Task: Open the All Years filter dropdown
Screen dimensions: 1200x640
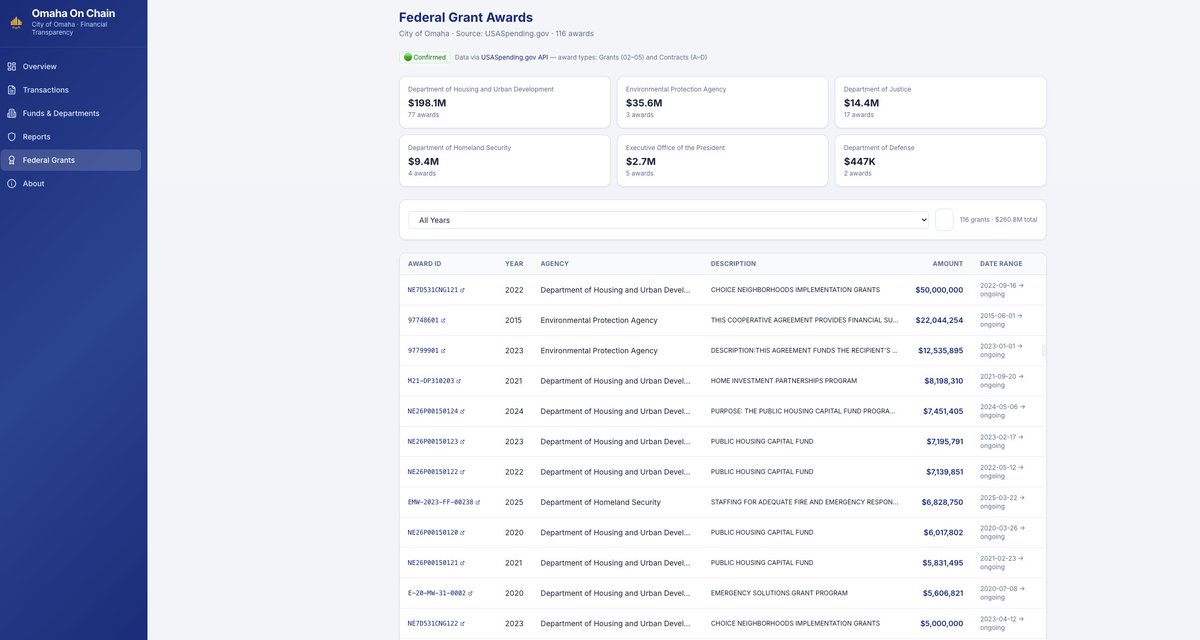Action: click(x=668, y=220)
